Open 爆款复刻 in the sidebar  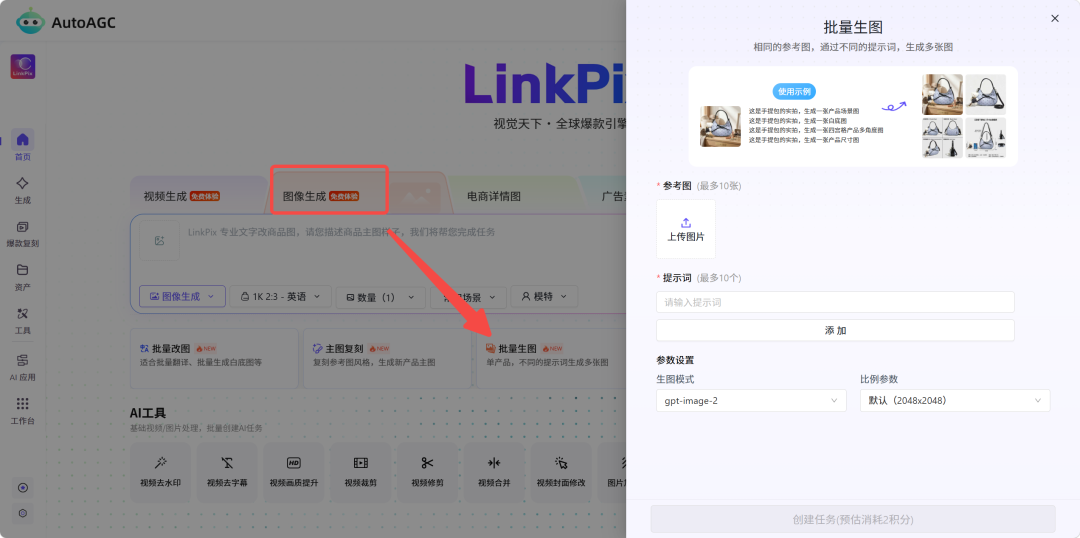23,234
